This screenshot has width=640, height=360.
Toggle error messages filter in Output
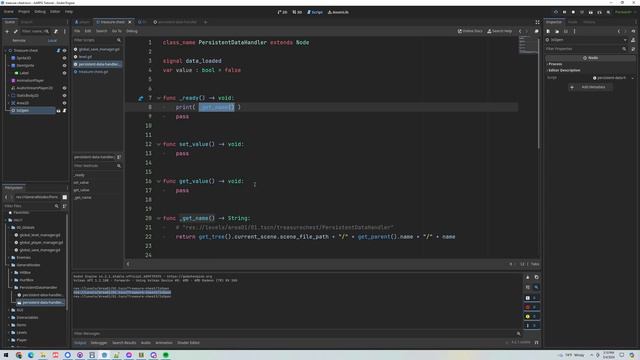pos(532,307)
